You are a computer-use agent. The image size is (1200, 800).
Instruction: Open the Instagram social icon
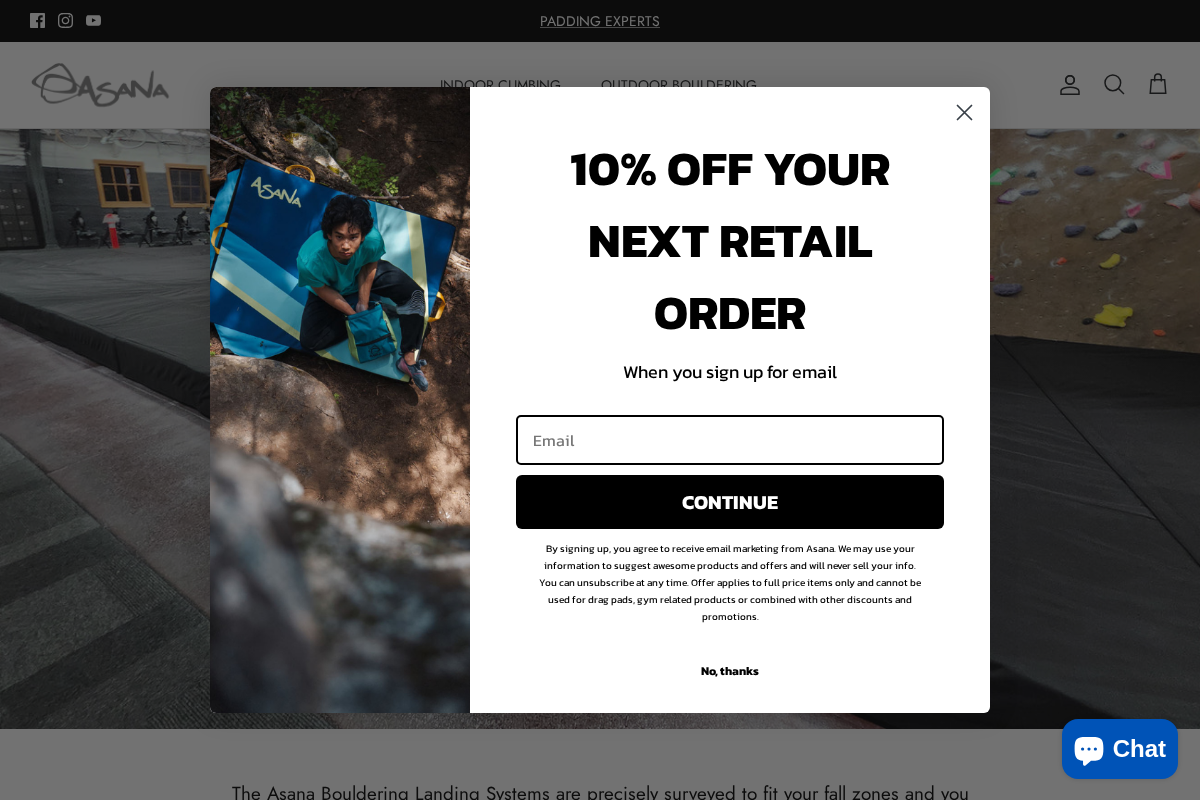[x=66, y=21]
